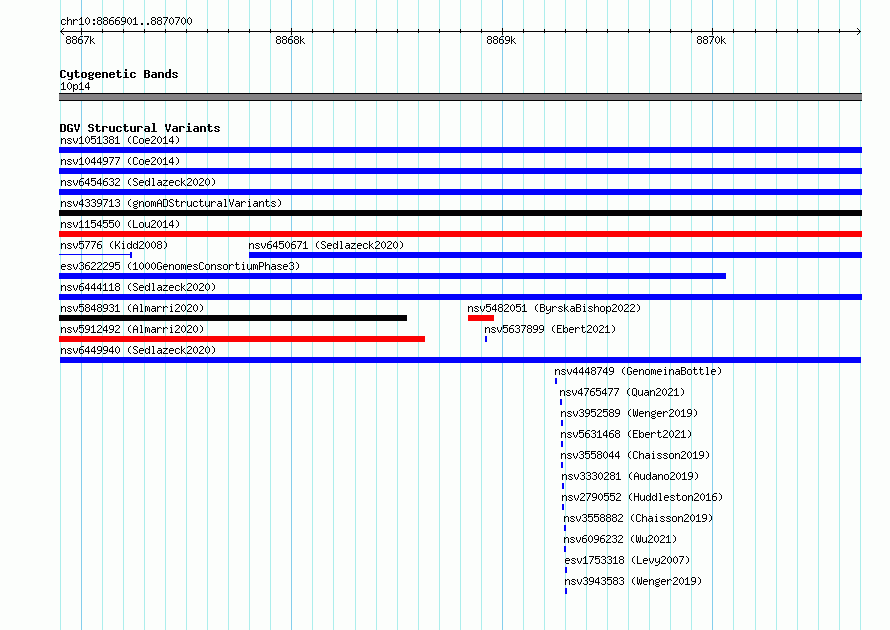Open nsv6449940 (Sedlazeck2020) label

[x=138, y=350]
